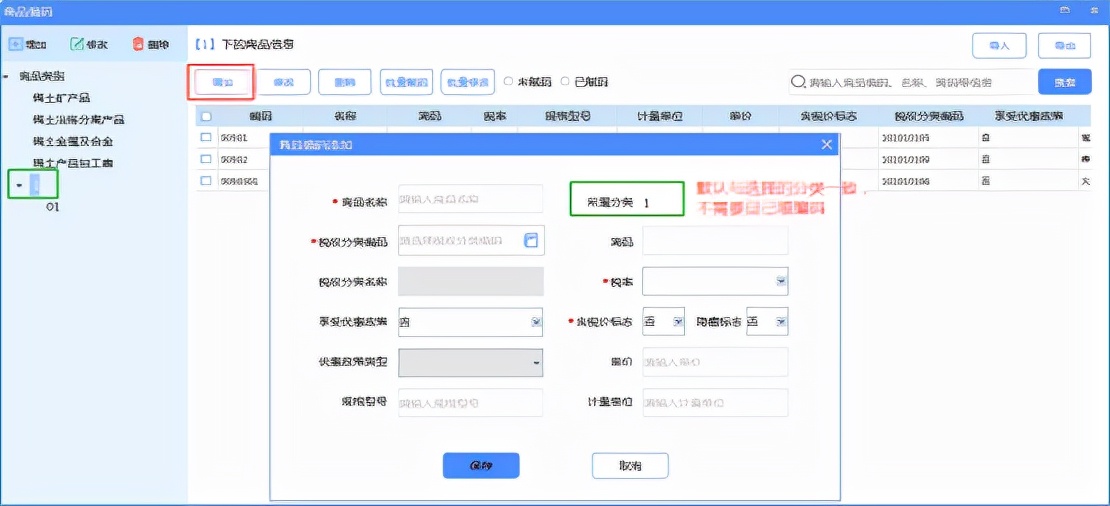The width and height of the screenshot is (1110, 506).
Task: Focus the 计量单位 input in the dialog
Action: [x=715, y=403]
